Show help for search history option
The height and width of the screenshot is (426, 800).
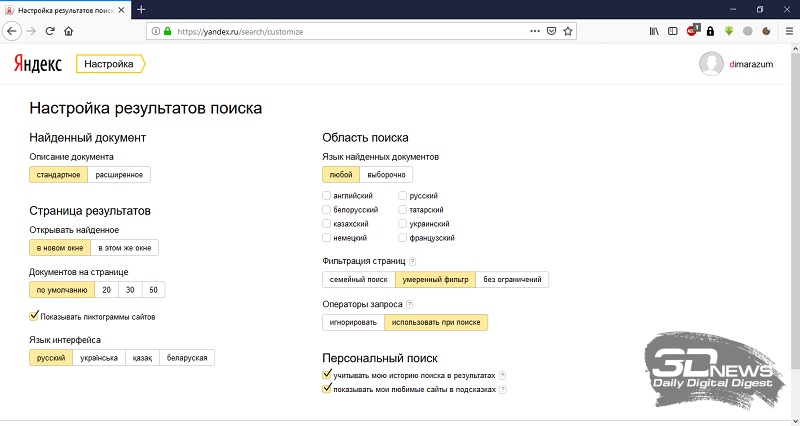coord(502,375)
